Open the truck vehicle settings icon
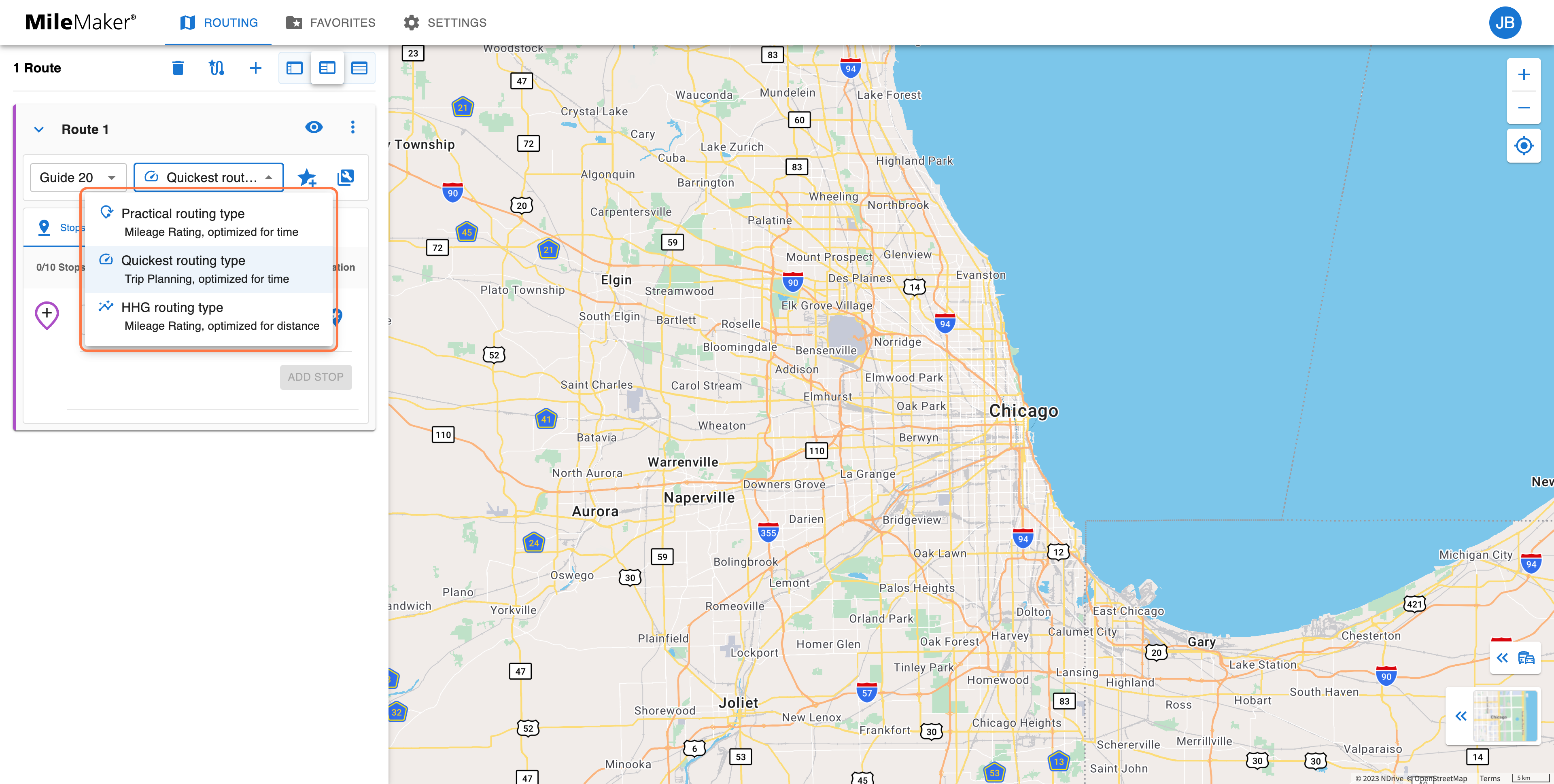Image resolution: width=1554 pixels, height=784 pixels. click(1526, 658)
